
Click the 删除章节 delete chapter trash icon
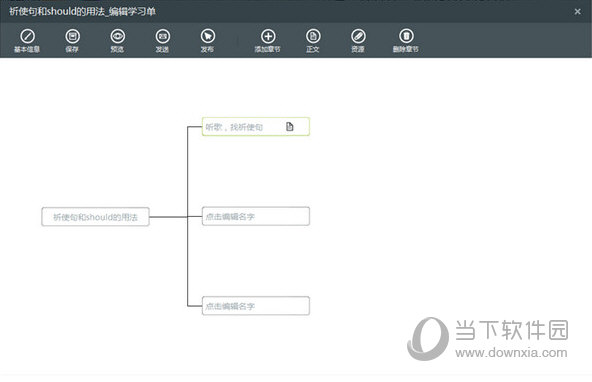coord(406,36)
